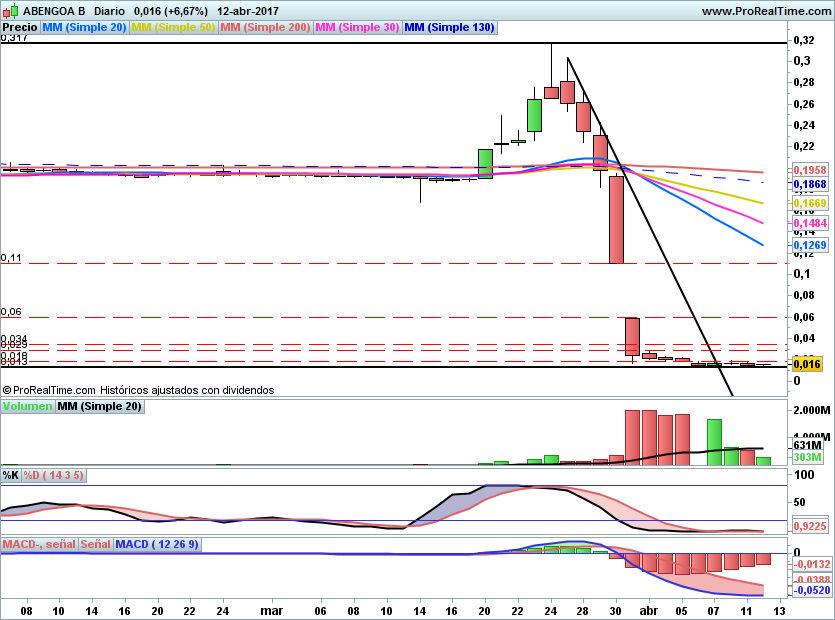Click the MACD-, señal label

click(39, 545)
